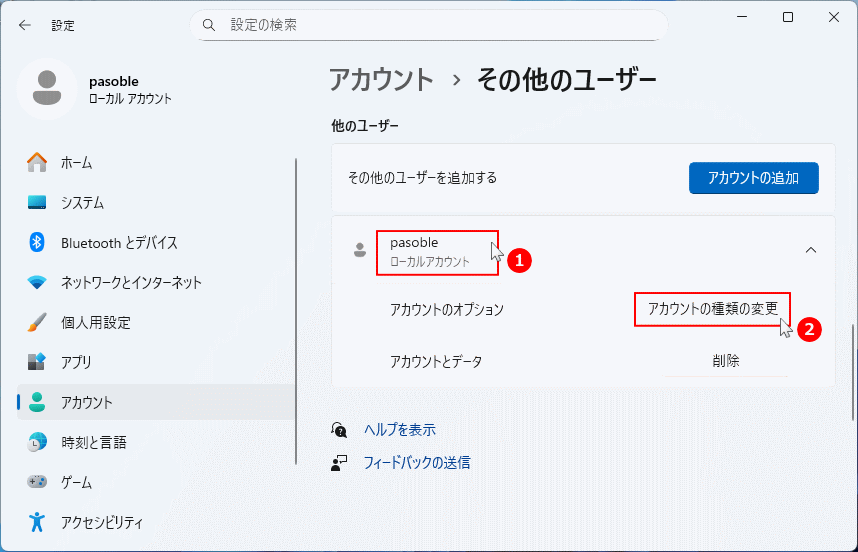Click pasoble name in sidebar profile

click(114, 81)
